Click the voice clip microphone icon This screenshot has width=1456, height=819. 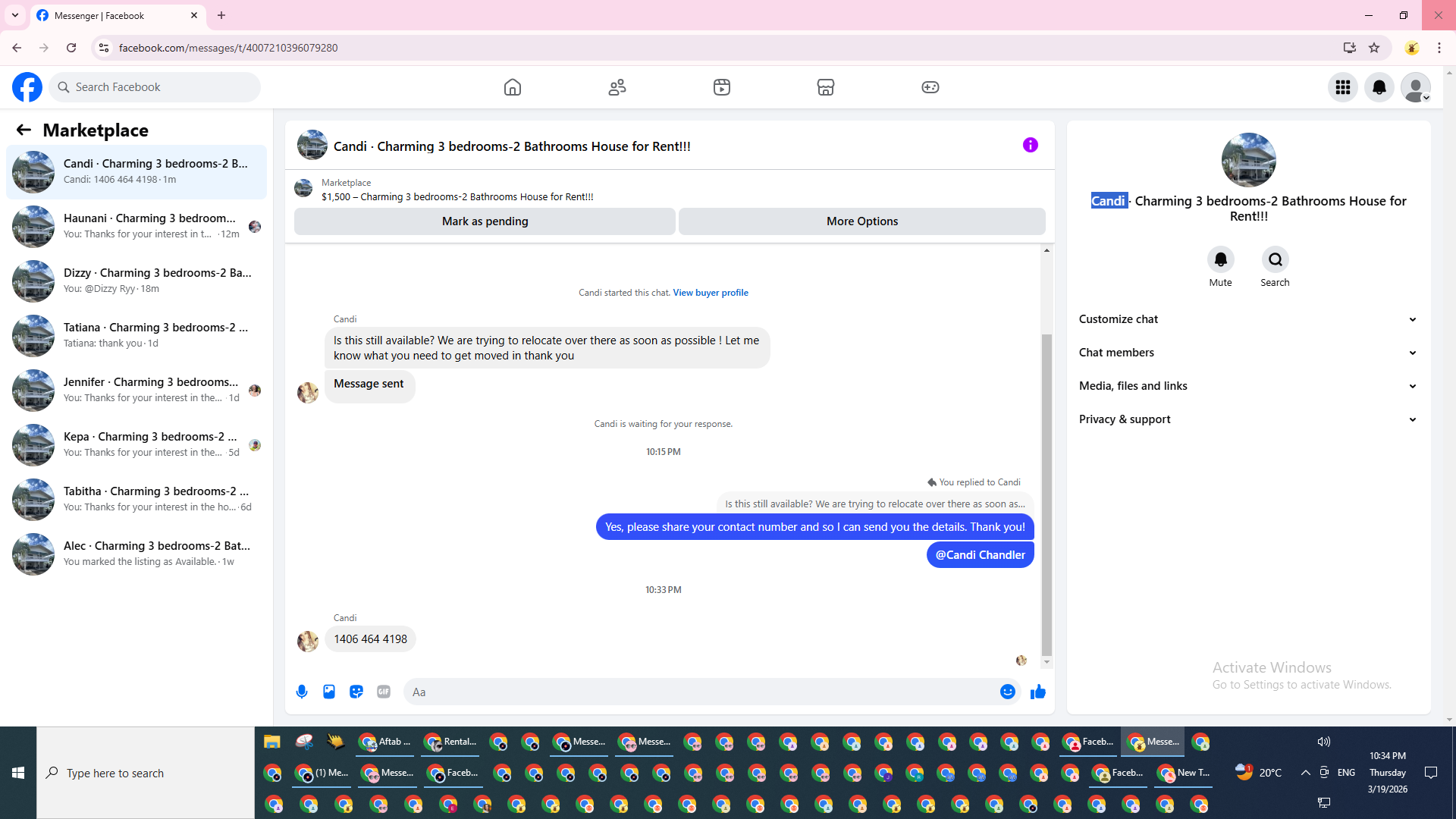coord(302,692)
